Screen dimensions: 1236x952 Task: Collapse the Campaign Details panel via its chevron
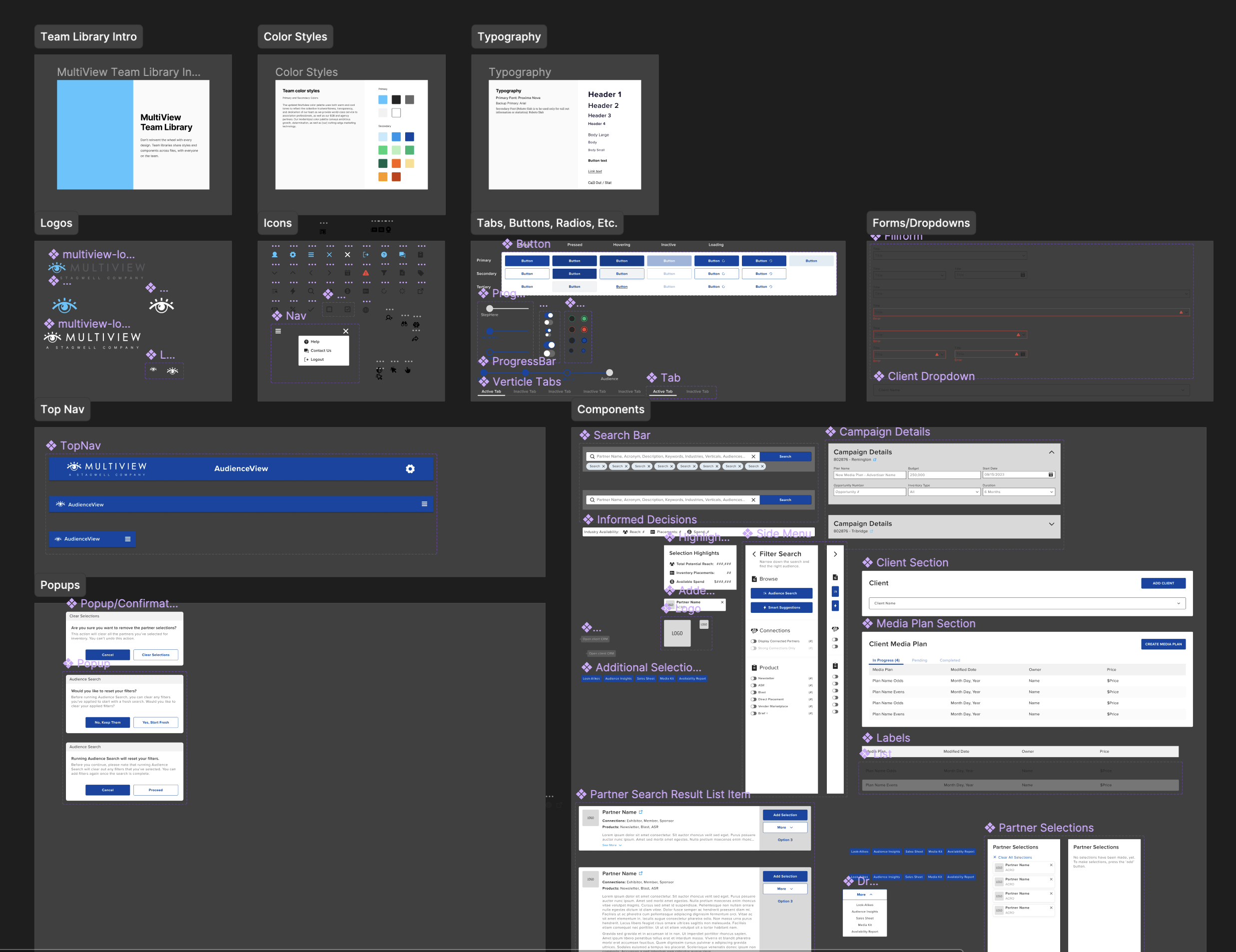point(1052,452)
